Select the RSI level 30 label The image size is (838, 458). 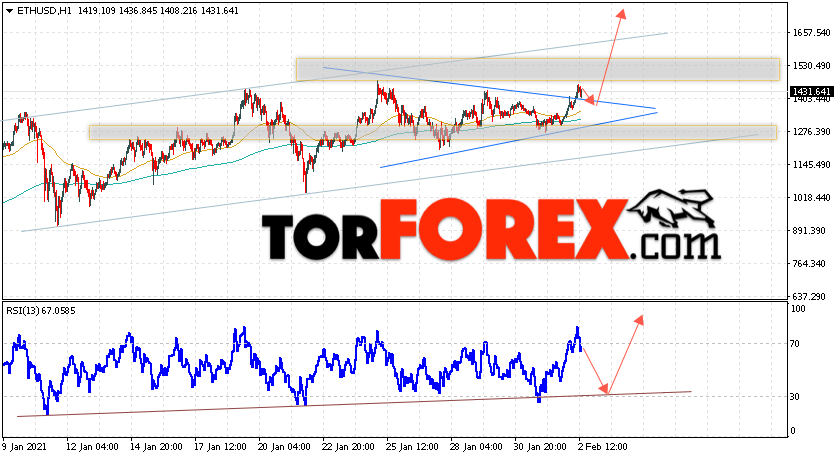(795, 397)
